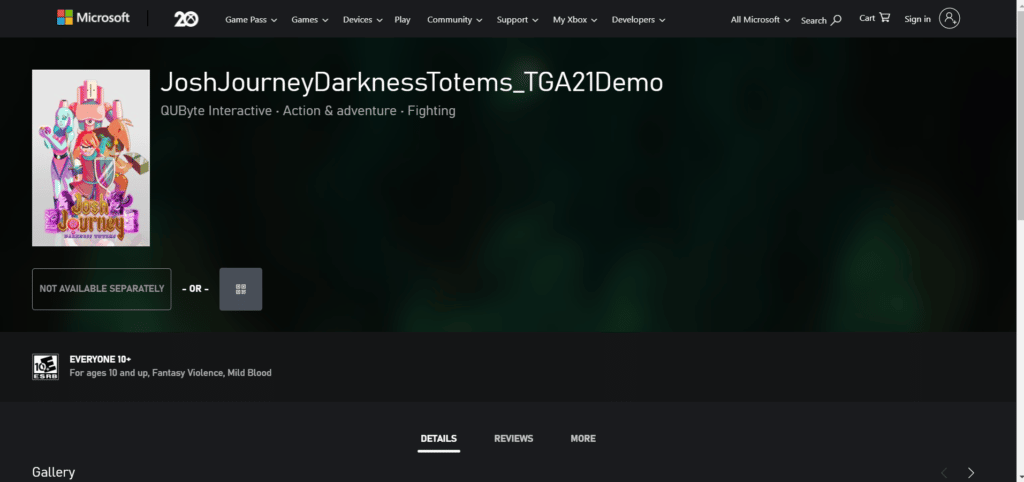Expand the Games menu
Image resolution: width=1024 pixels, height=482 pixels.
point(309,20)
